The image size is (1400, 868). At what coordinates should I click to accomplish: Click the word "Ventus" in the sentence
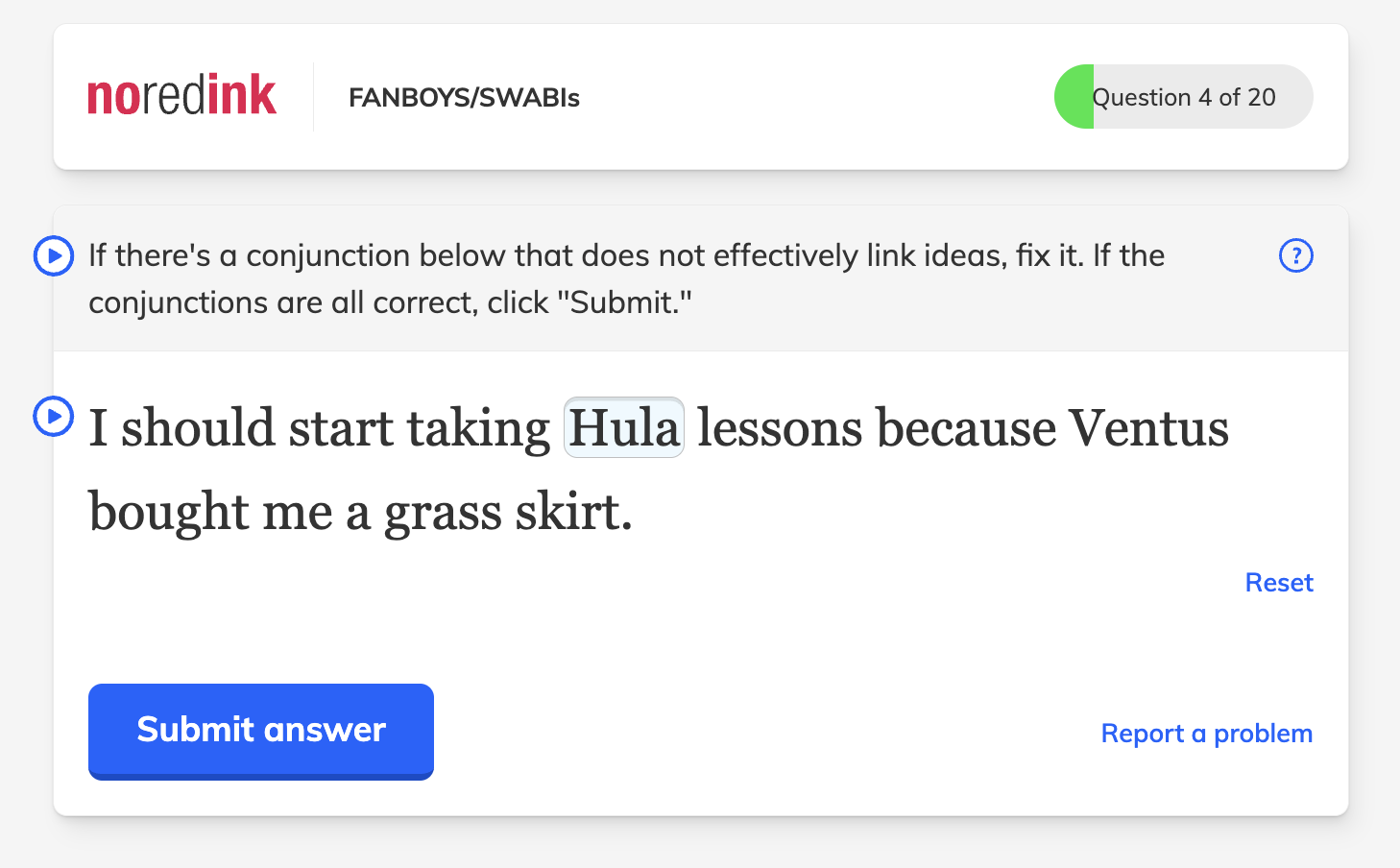1148,427
